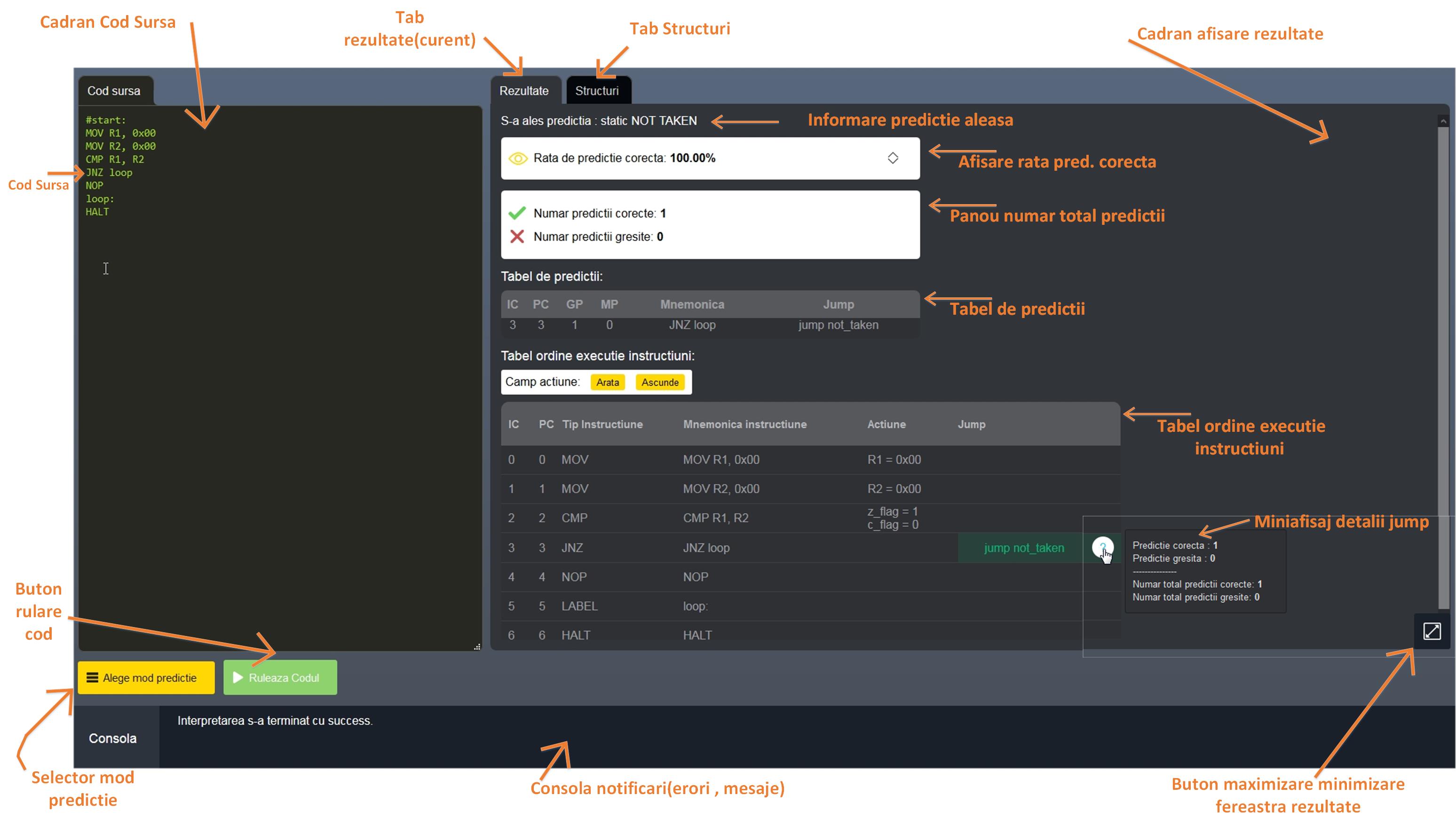The image size is (1456, 827).
Task: Click the resize grip of the code editor
Action: click(x=476, y=646)
